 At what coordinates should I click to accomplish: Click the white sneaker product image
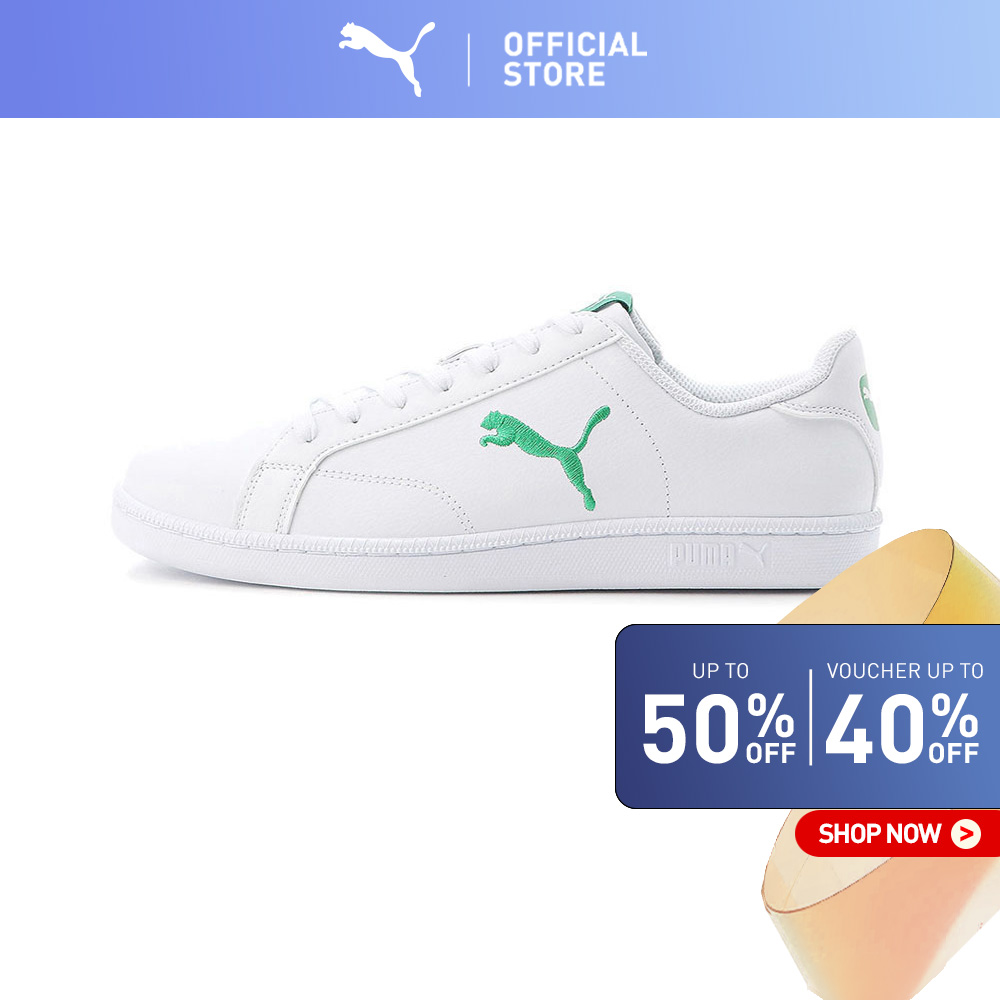click(498, 443)
